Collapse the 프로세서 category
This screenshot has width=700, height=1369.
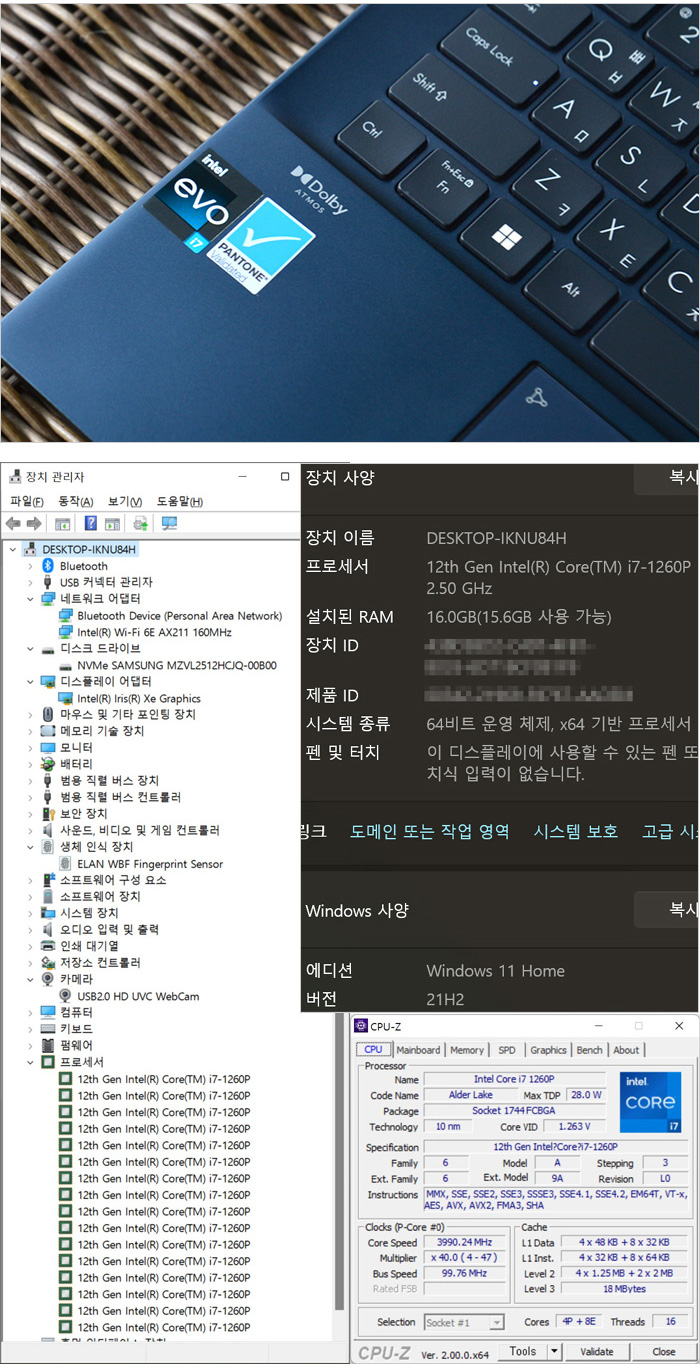[x=31, y=1062]
